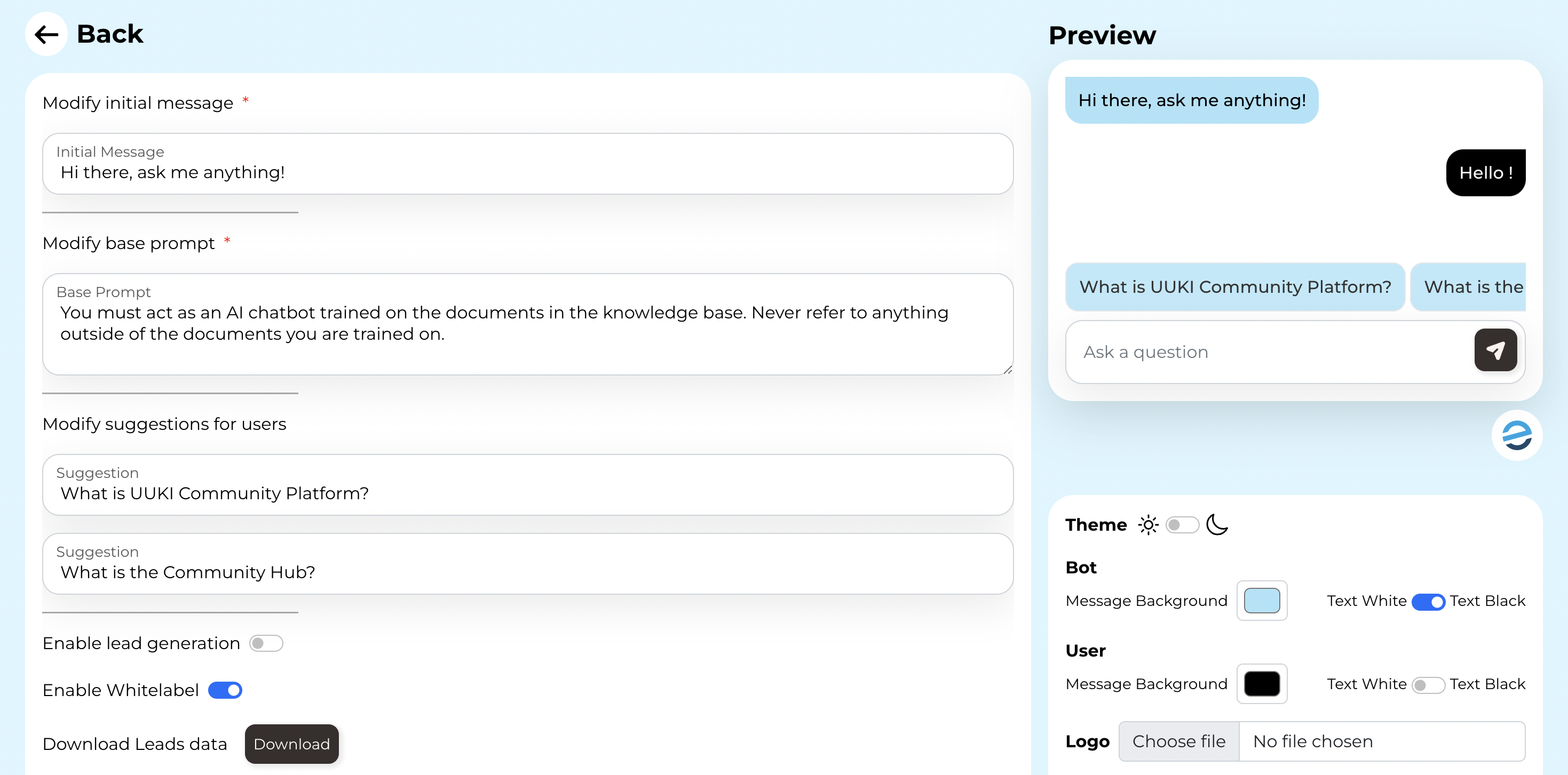Viewport: 1568px width, 775px height.
Task: Disable the Enable Whitelabel toggle
Action: pos(225,690)
